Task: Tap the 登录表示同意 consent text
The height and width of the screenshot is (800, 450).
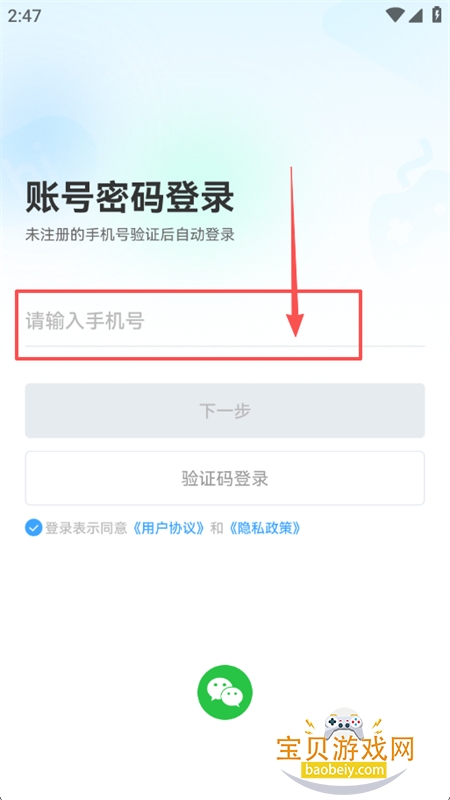Action: click(x=86, y=528)
